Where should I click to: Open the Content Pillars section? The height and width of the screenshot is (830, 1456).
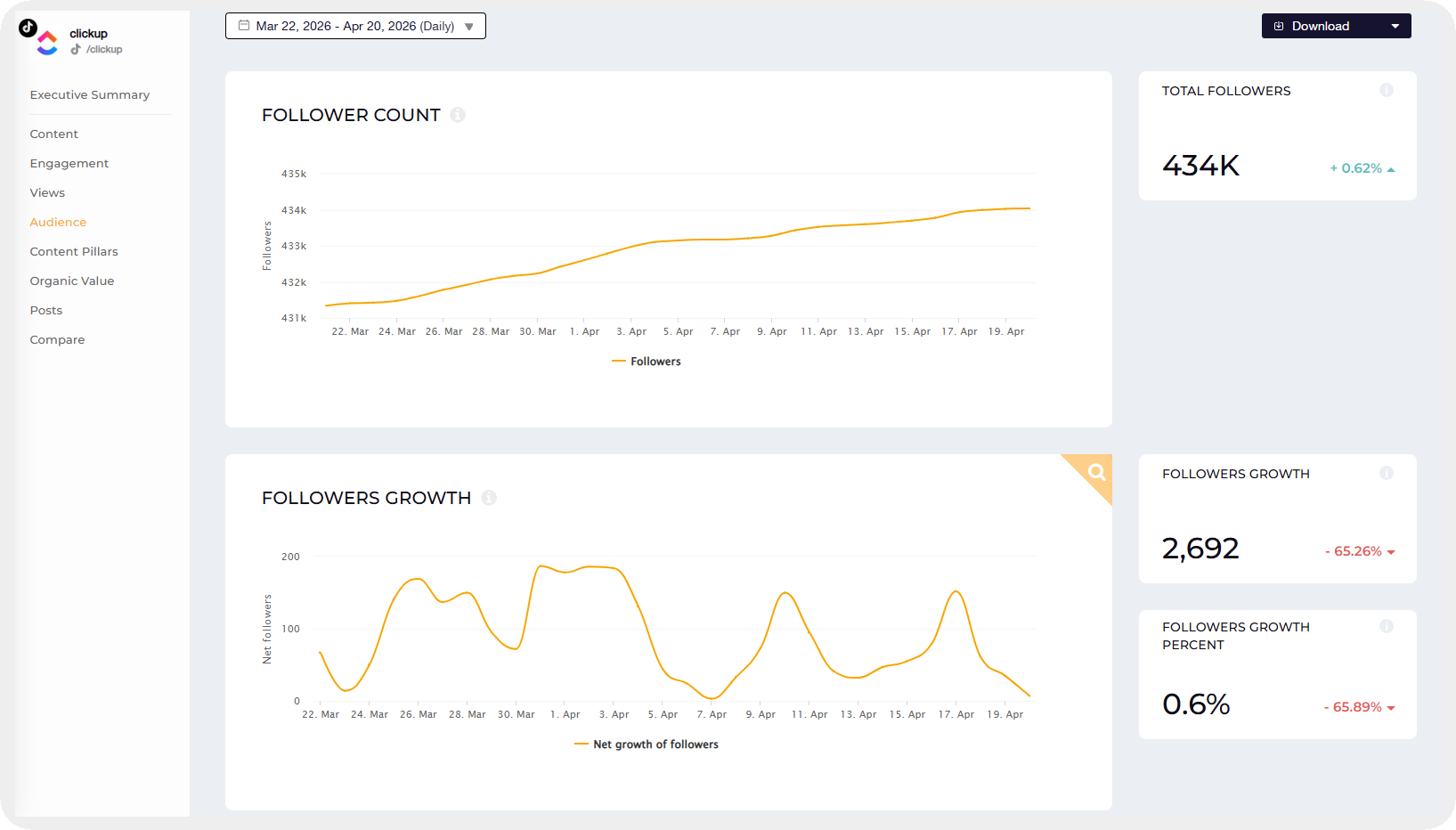click(74, 251)
